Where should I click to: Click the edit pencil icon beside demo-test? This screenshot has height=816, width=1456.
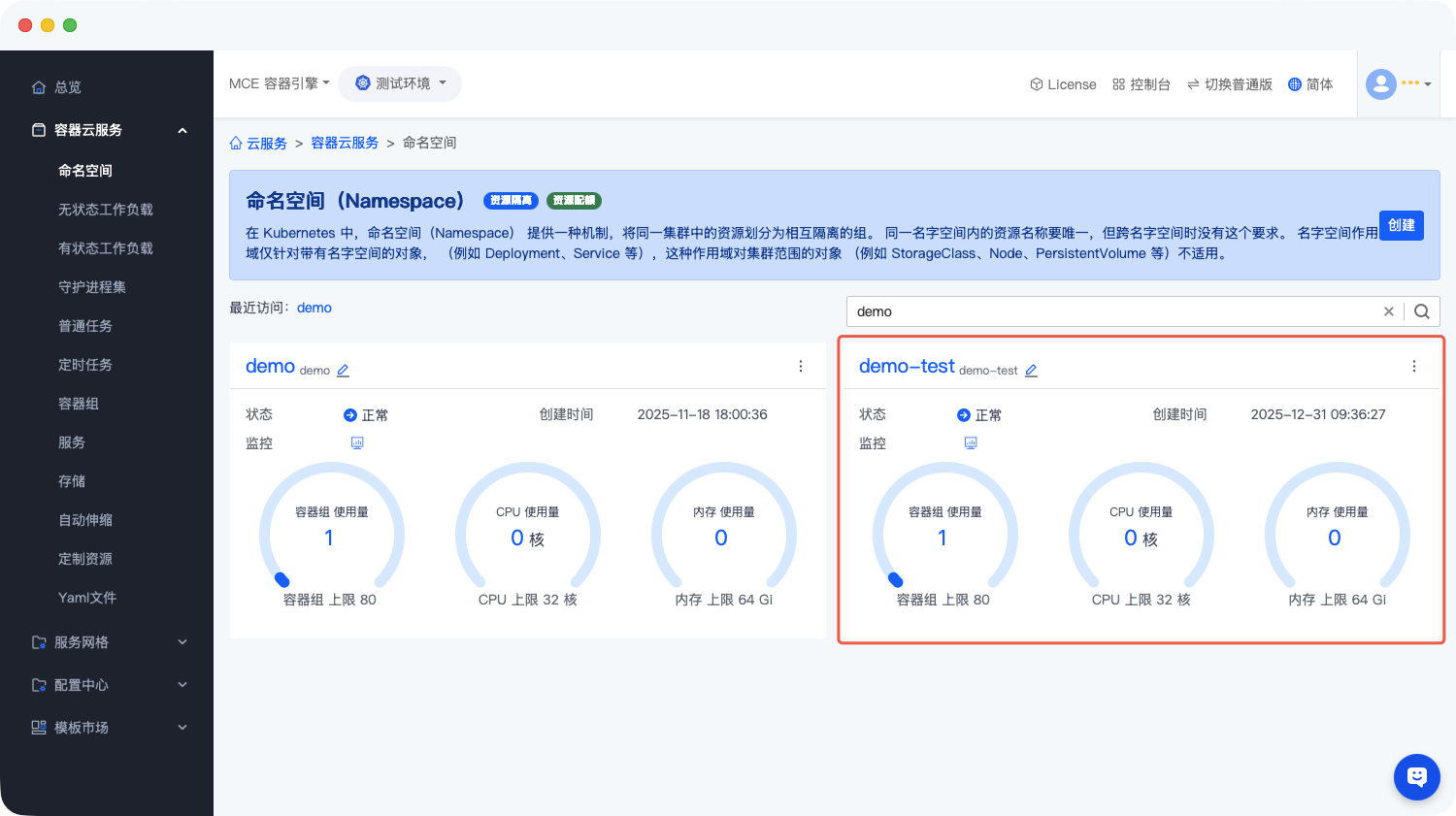click(x=1031, y=371)
